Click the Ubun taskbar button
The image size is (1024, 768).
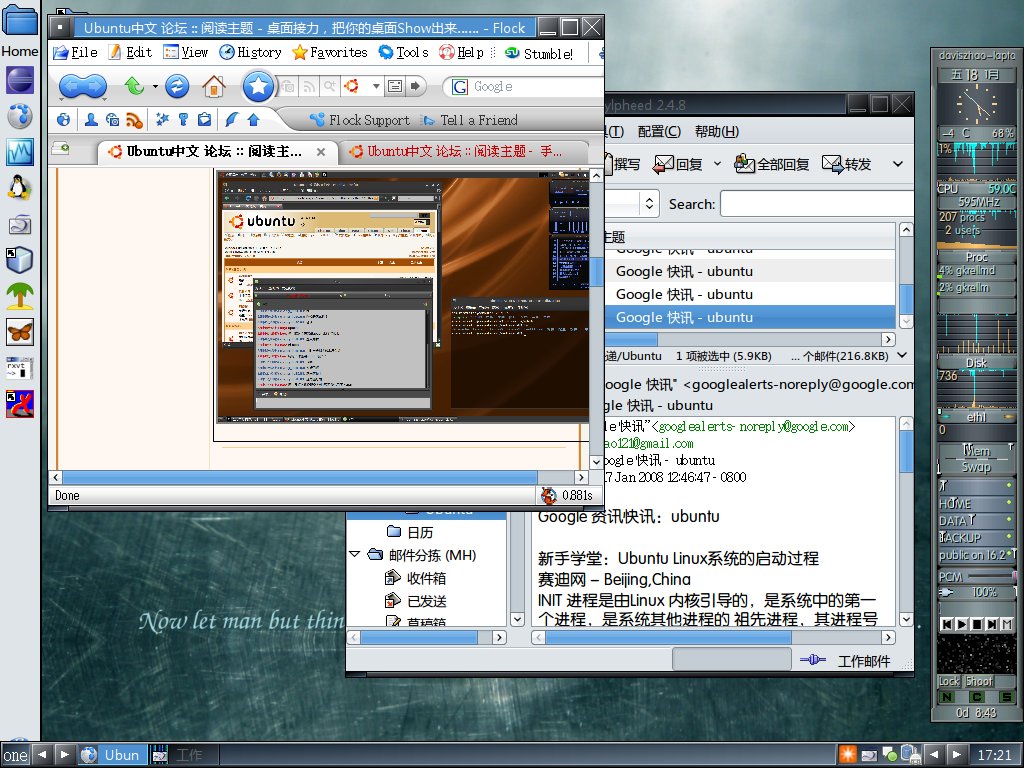(110, 755)
